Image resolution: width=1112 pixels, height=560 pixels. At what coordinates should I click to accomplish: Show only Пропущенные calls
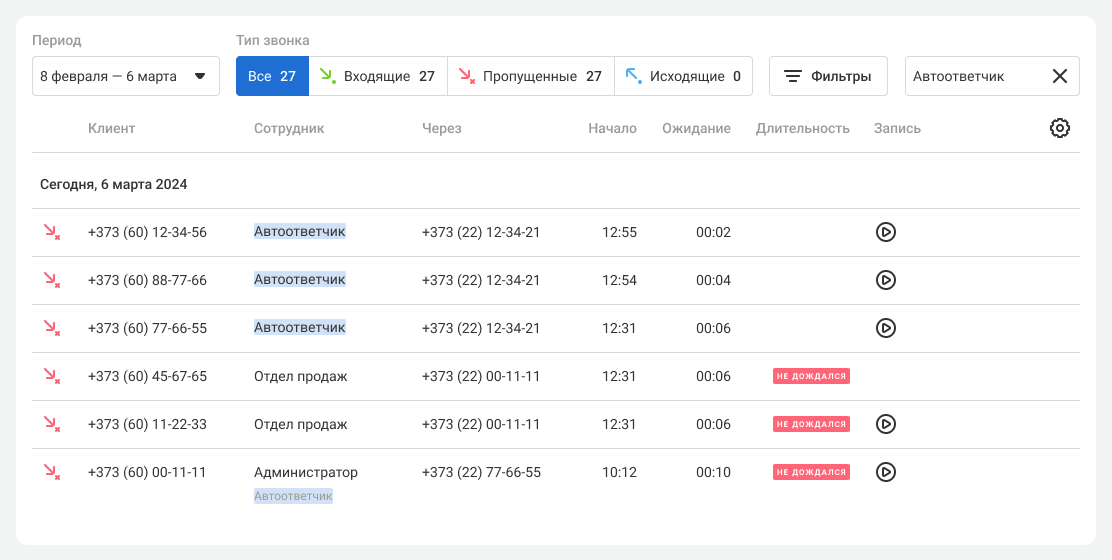coord(530,76)
